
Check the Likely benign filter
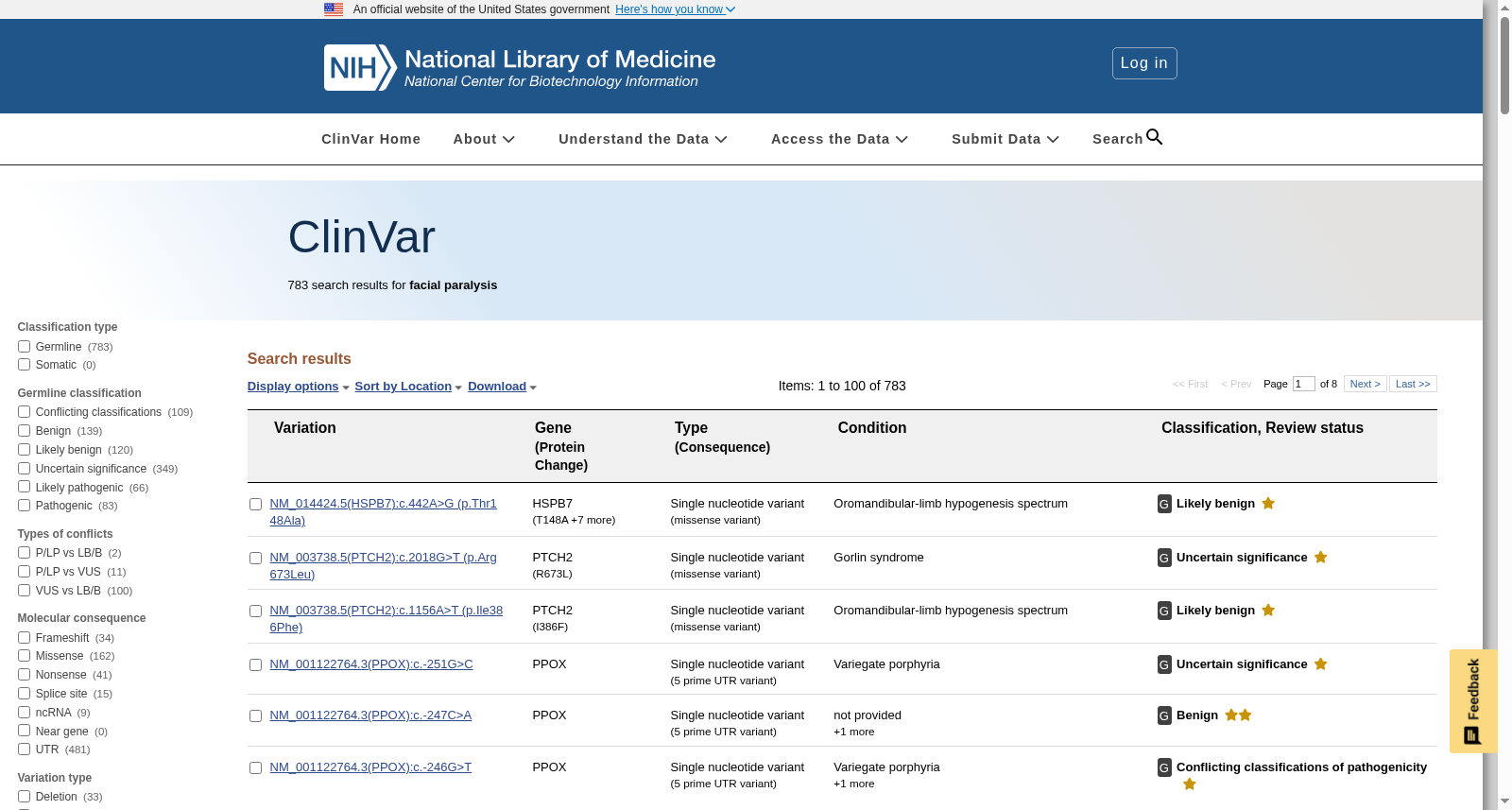(x=24, y=450)
